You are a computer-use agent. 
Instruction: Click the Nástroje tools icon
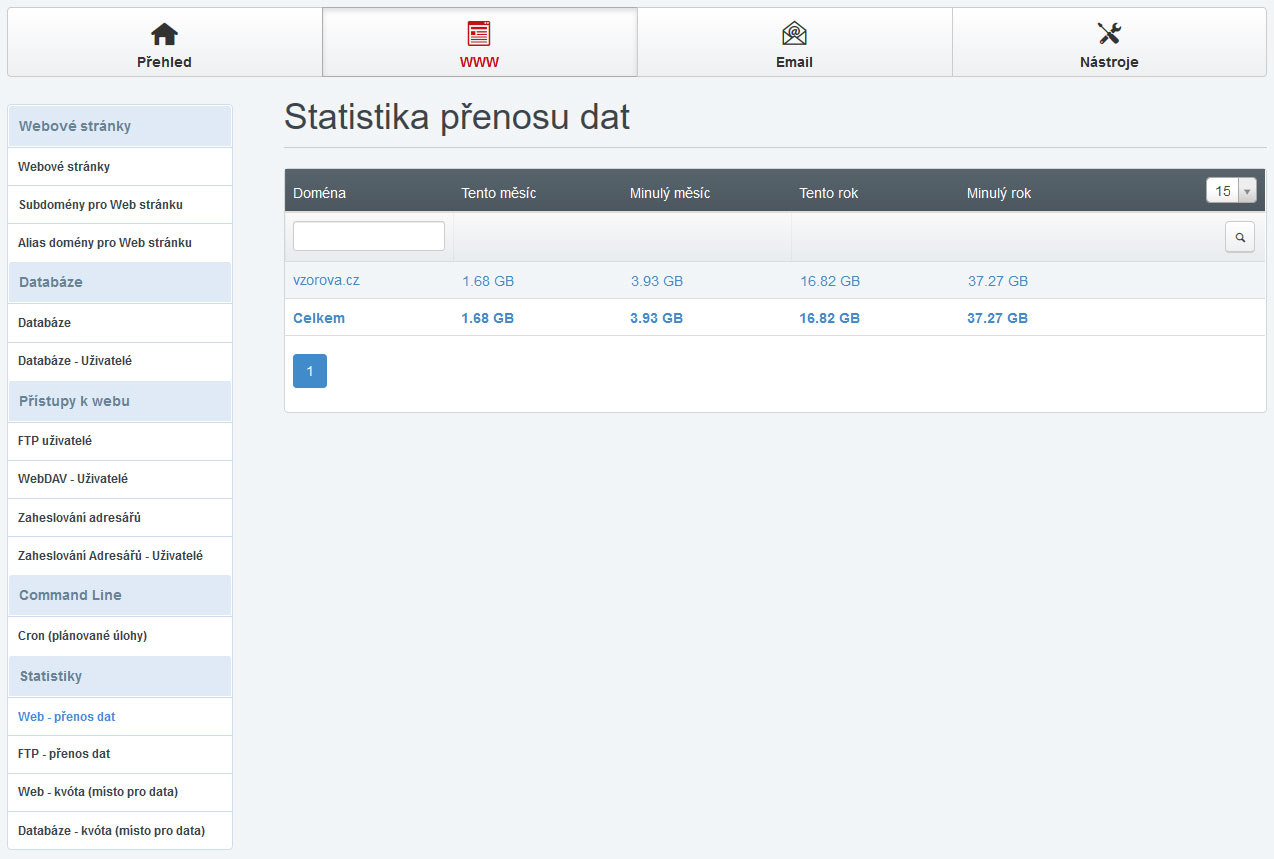pos(1109,34)
